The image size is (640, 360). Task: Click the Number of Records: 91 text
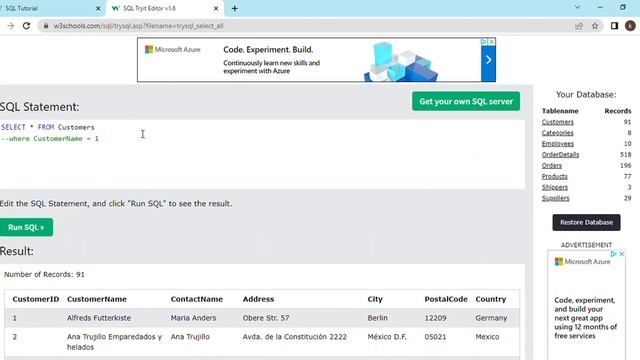pos(44,275)
